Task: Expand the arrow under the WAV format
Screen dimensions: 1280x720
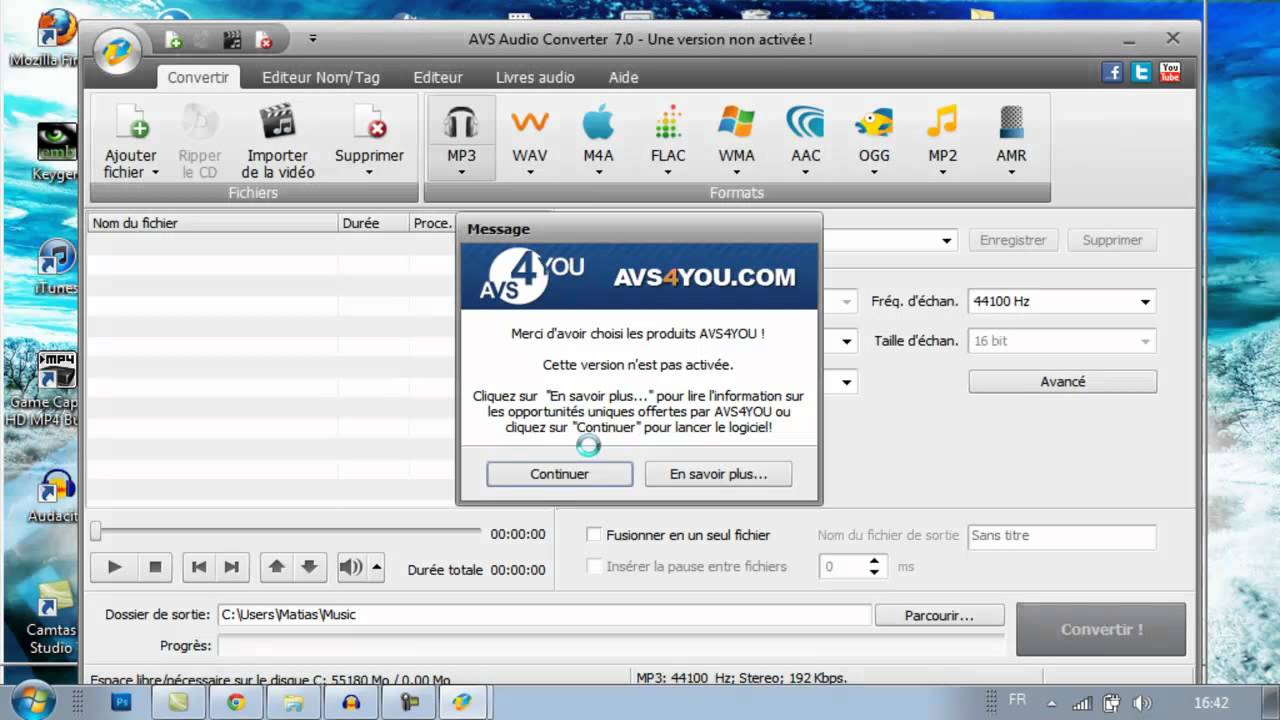Action: tap(530, 172)
